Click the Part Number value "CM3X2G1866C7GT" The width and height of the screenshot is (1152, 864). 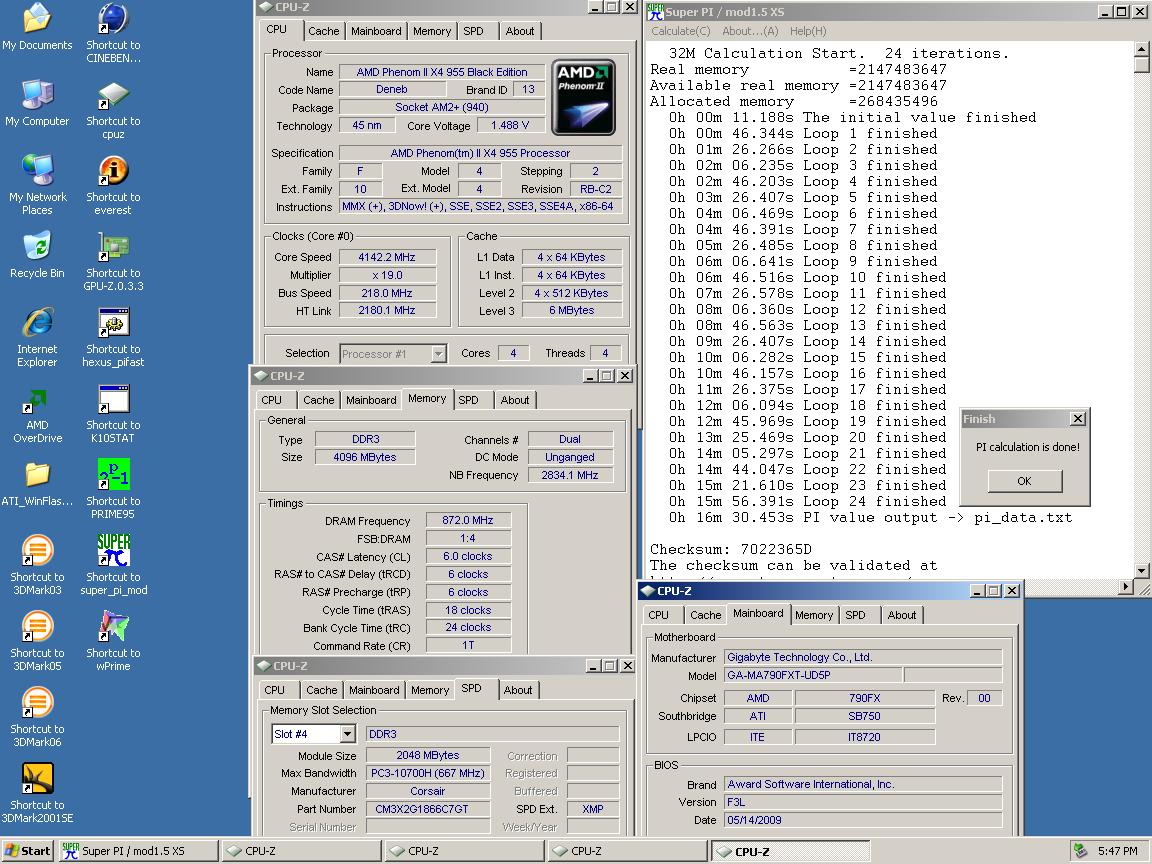[428, 809]
